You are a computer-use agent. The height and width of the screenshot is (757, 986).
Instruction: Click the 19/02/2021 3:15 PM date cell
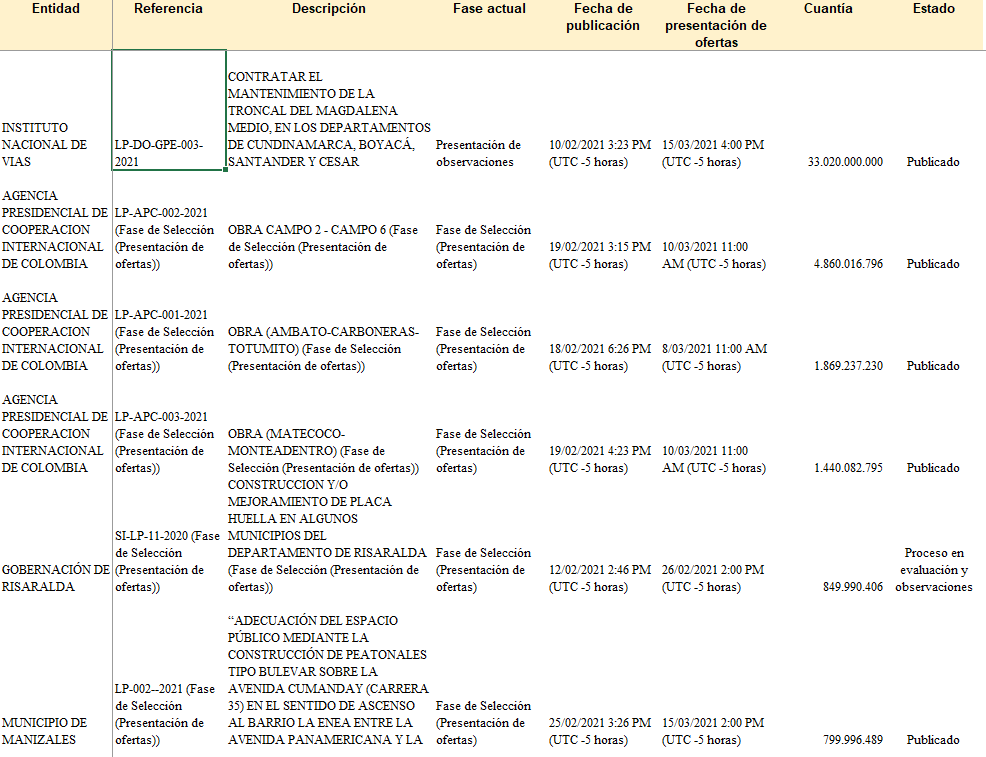pos(599,255)
